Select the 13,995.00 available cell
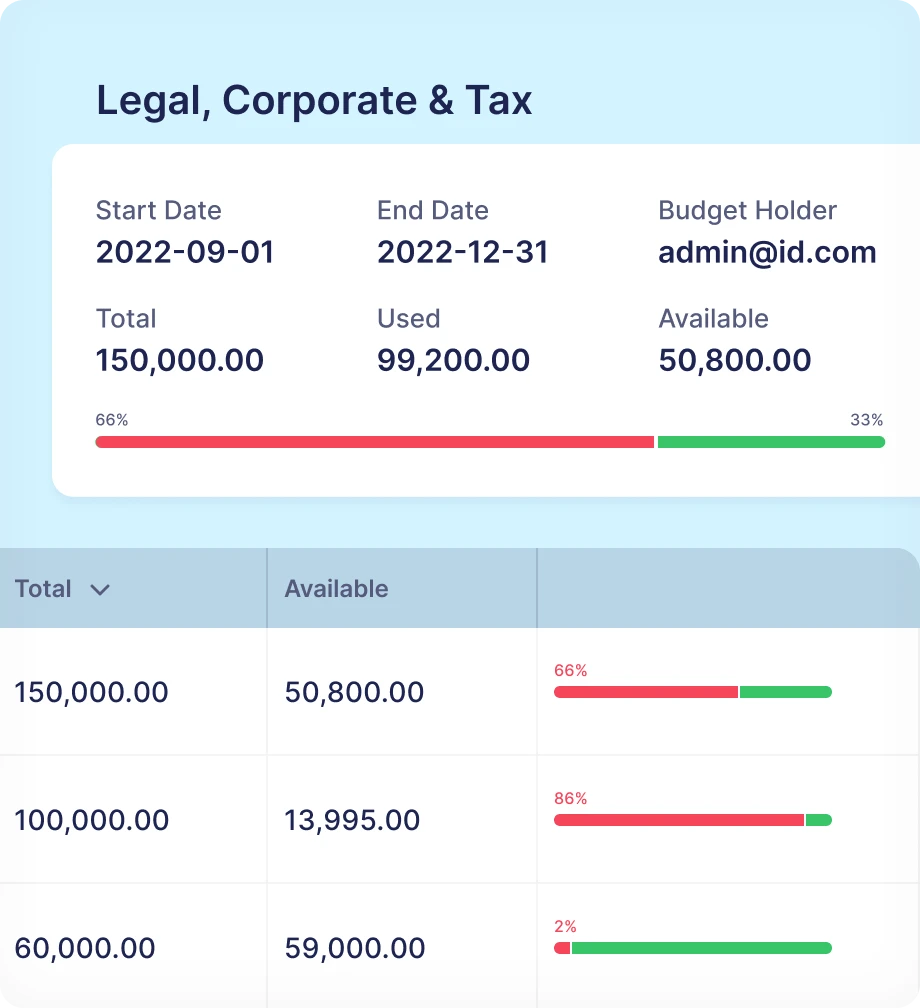Image resolution: width=920 pixels, height=1008 pixels. point(353,820)
